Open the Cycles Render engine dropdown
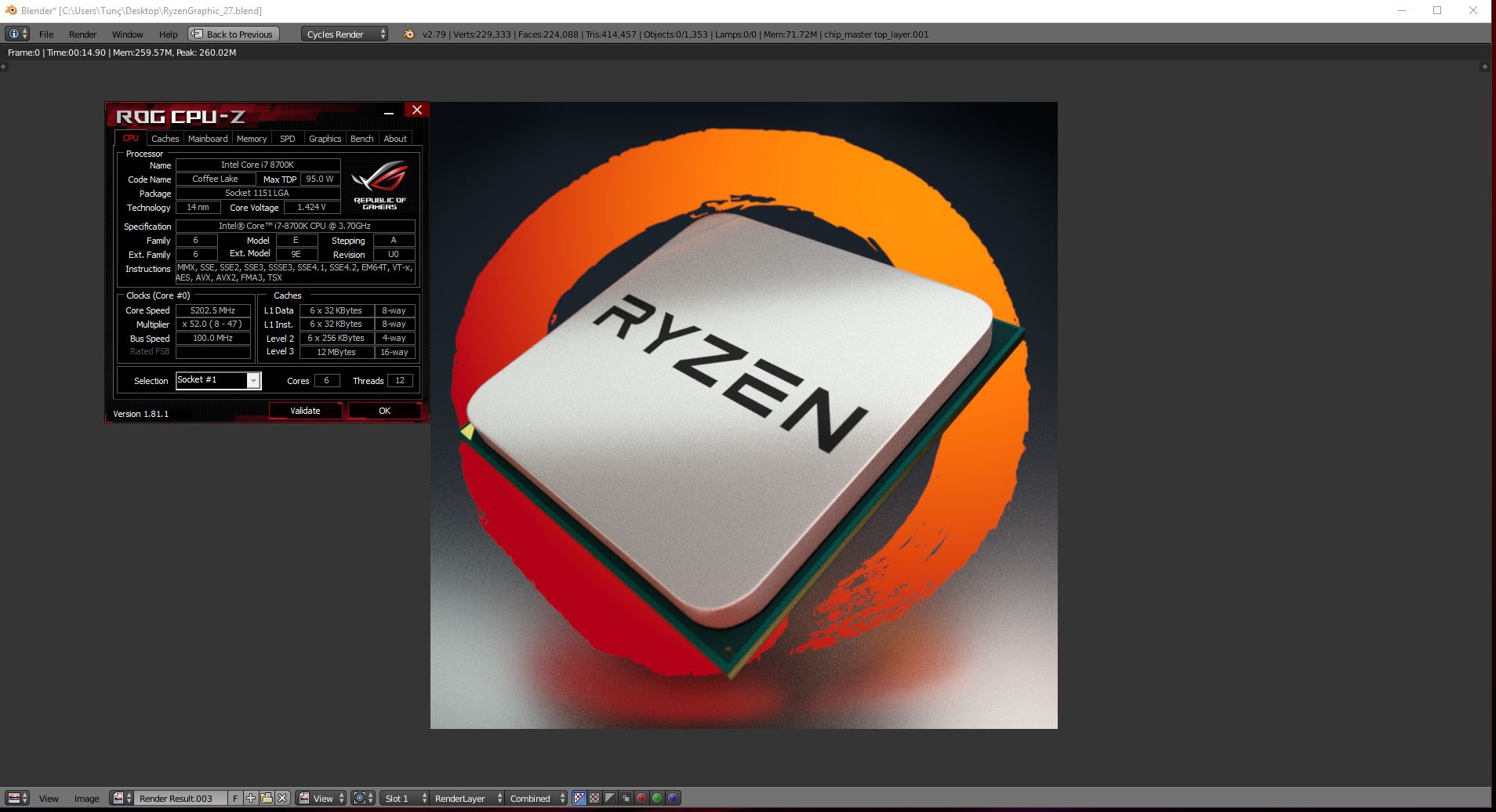Image resolution: width=1496 pixels, height=812 pixels. coord(345,34)
